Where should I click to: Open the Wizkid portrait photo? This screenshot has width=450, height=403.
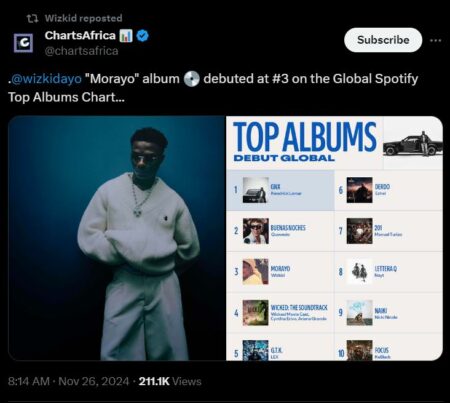point(117,238)
